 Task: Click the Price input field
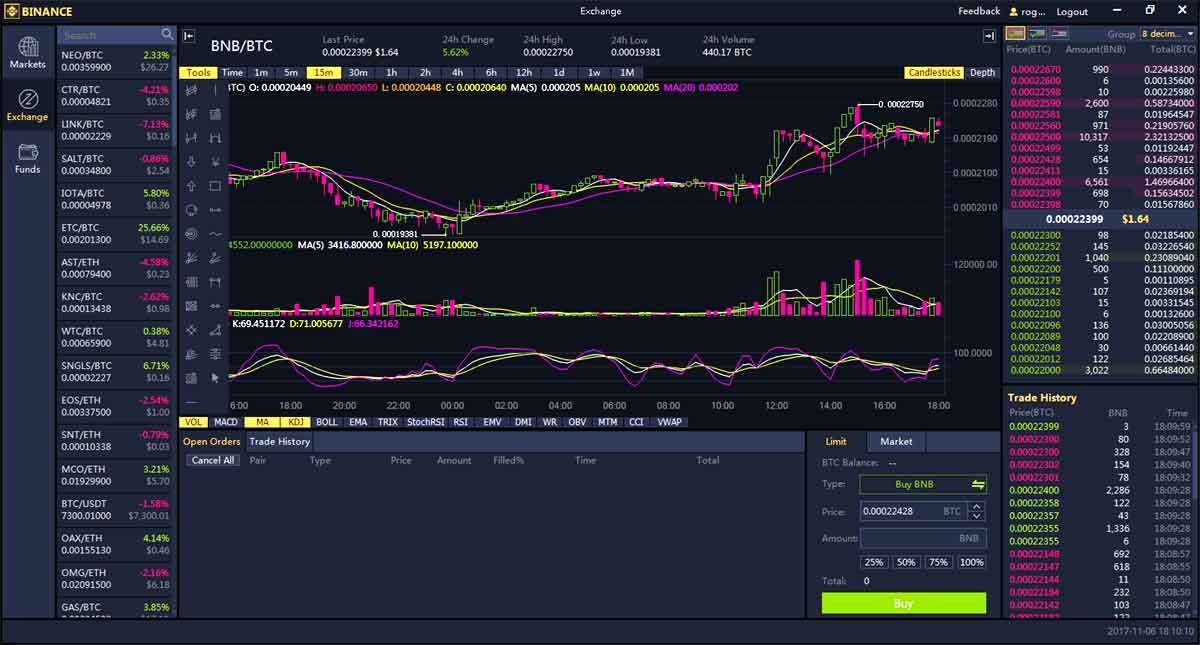914,511
